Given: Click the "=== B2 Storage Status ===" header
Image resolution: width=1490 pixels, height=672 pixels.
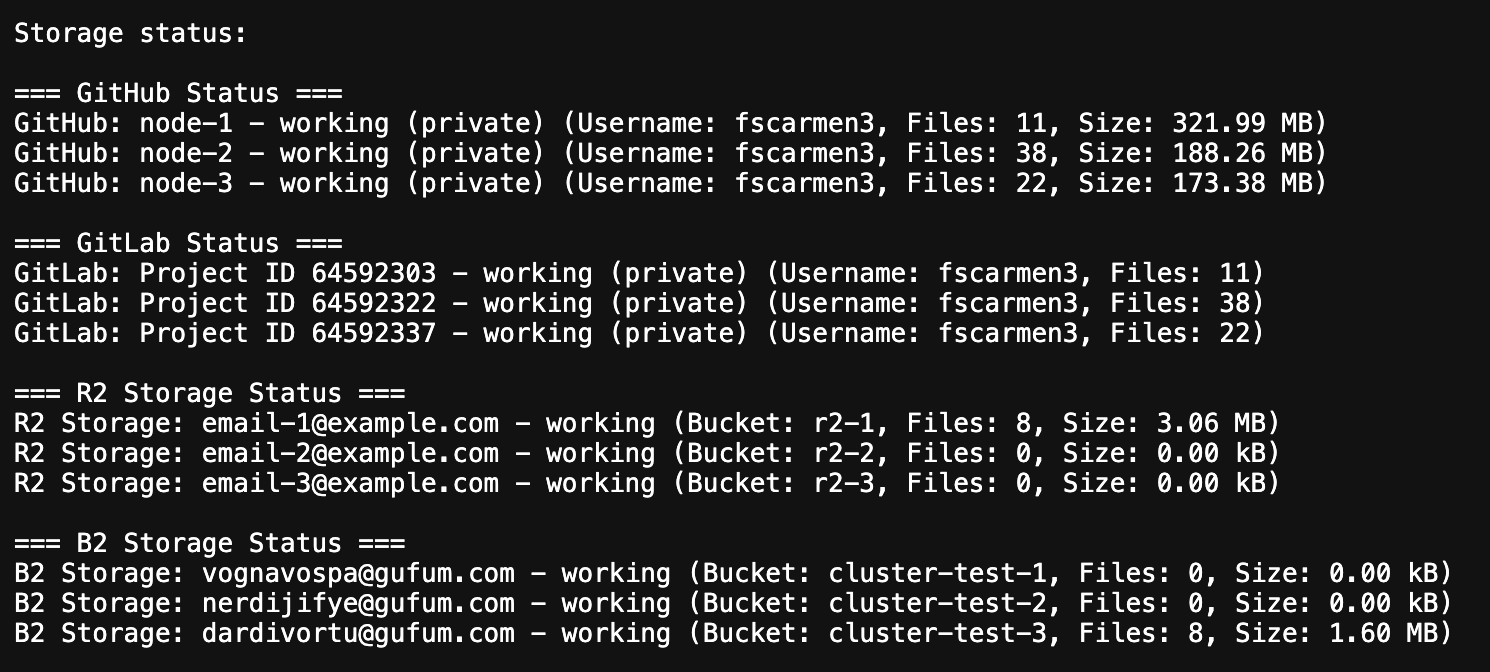Looking at the screenshot, I should pyautogui.click(x=210, y=543).
